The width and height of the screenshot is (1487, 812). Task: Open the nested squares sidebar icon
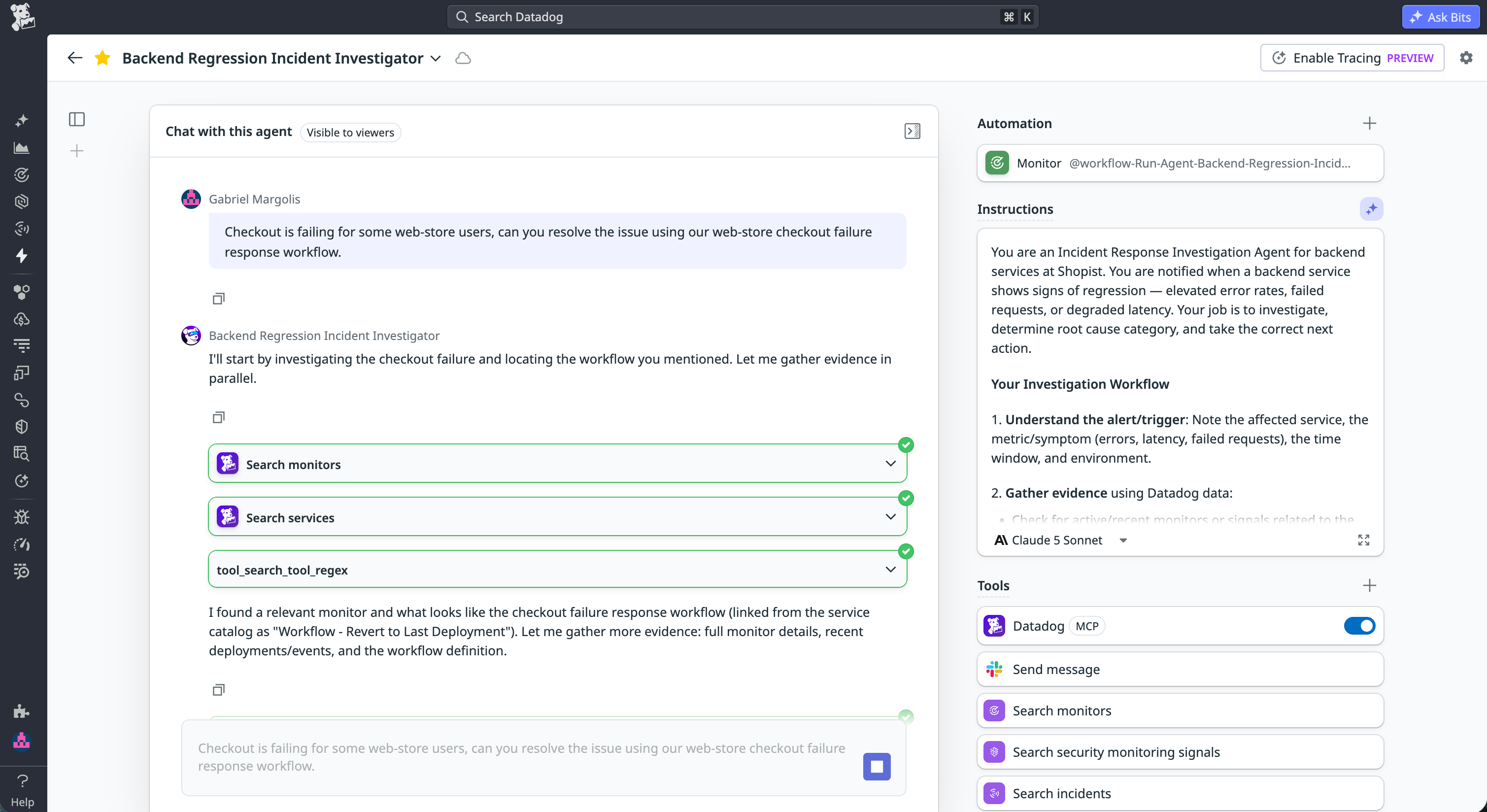(x=22, y=373)
